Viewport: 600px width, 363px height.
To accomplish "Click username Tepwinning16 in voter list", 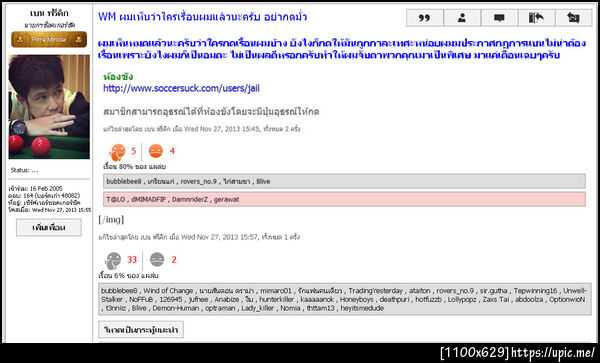I will click(535, 291).
